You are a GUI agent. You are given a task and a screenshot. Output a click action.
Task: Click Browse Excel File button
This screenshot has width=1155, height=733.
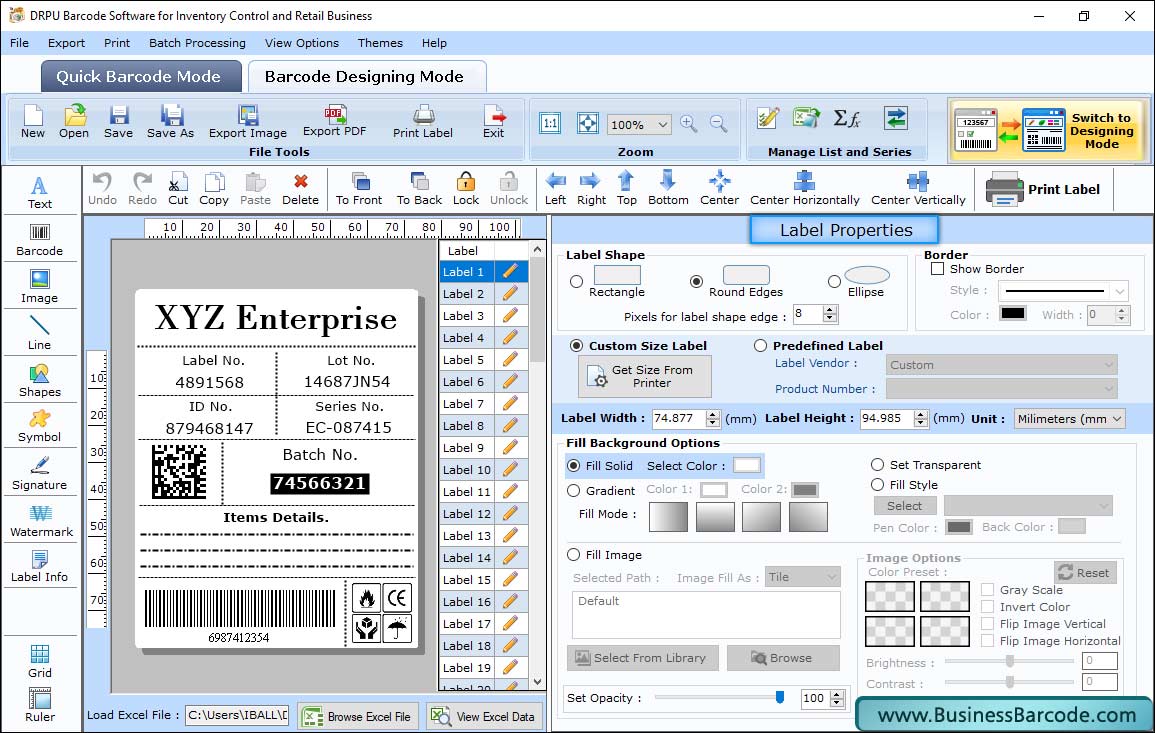pyautogui.click(x=358, y=716)
